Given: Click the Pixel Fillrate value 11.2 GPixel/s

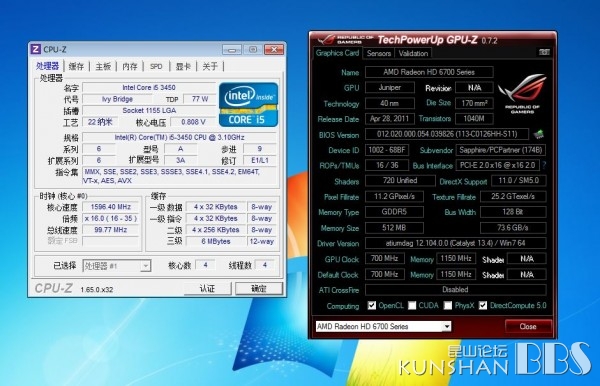Looking at the screenshot, I should (394, 197).
